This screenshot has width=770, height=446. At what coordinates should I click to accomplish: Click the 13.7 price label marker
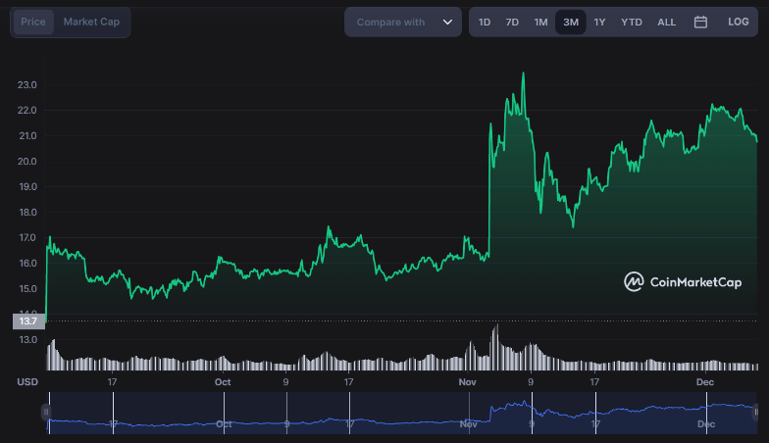(x=26, y=321)
